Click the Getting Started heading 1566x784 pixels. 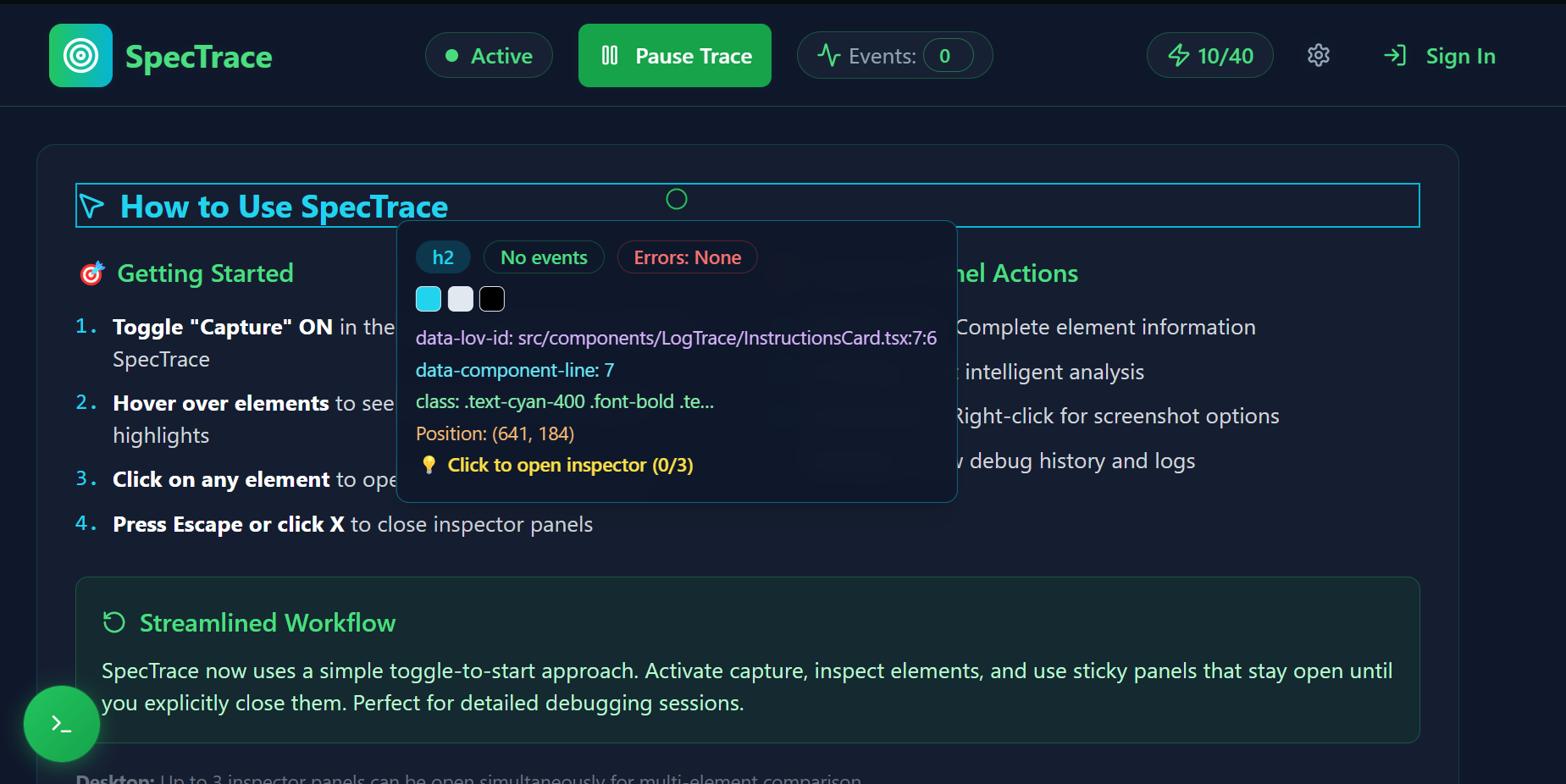tap(206, 273)
